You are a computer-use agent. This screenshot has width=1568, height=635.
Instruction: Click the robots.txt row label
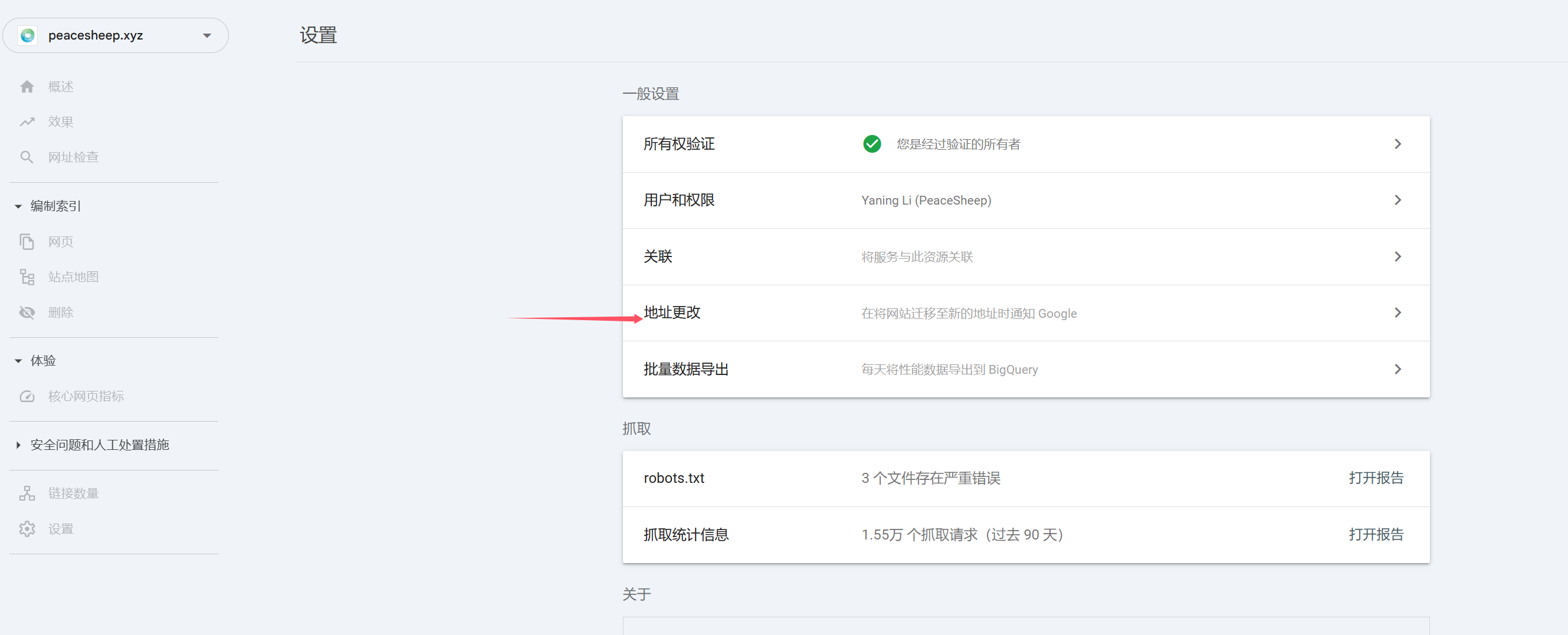pos(674,478)
